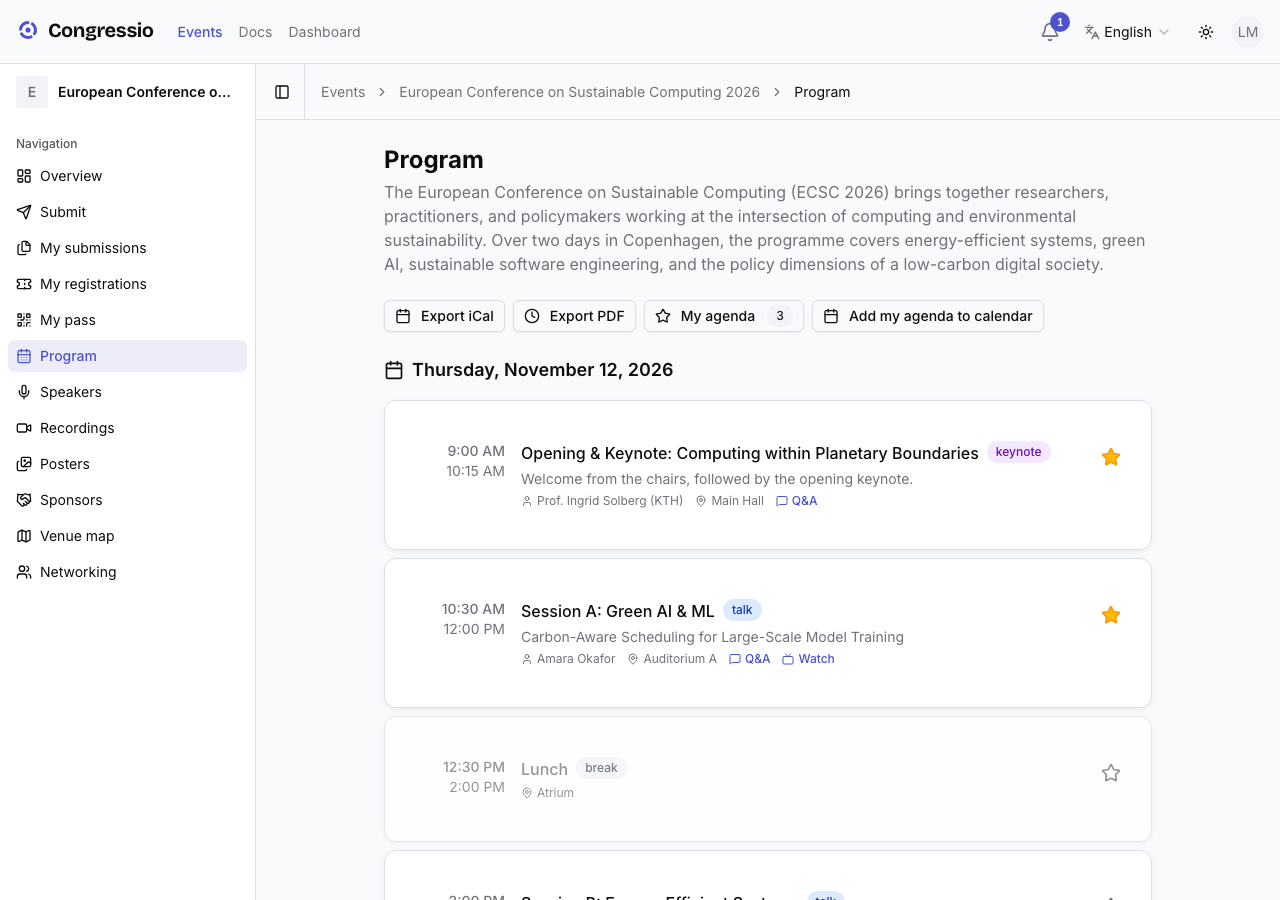
Task: Open My agenda with 3 items
Action: [724, 316]
